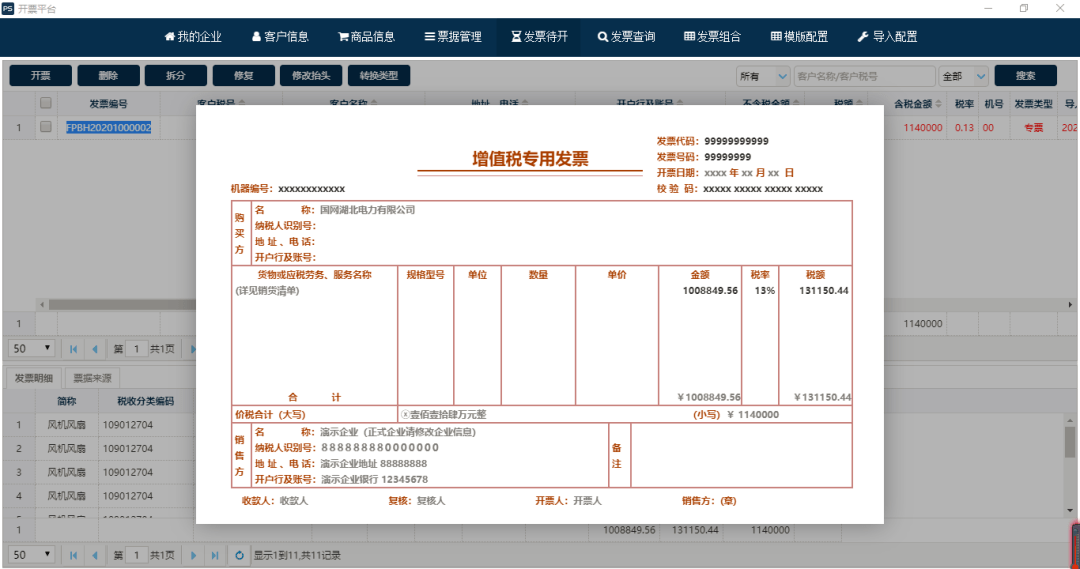The image size is (1080, 569).
Task: Refresh the detail list
Action: [239, 555]
